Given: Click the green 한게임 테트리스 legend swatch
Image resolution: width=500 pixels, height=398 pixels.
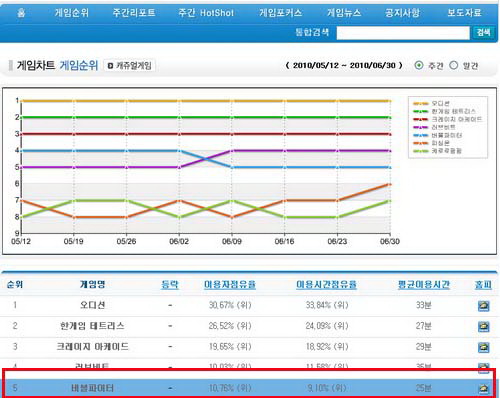Looking at the screenshot, I should [421, 111].
